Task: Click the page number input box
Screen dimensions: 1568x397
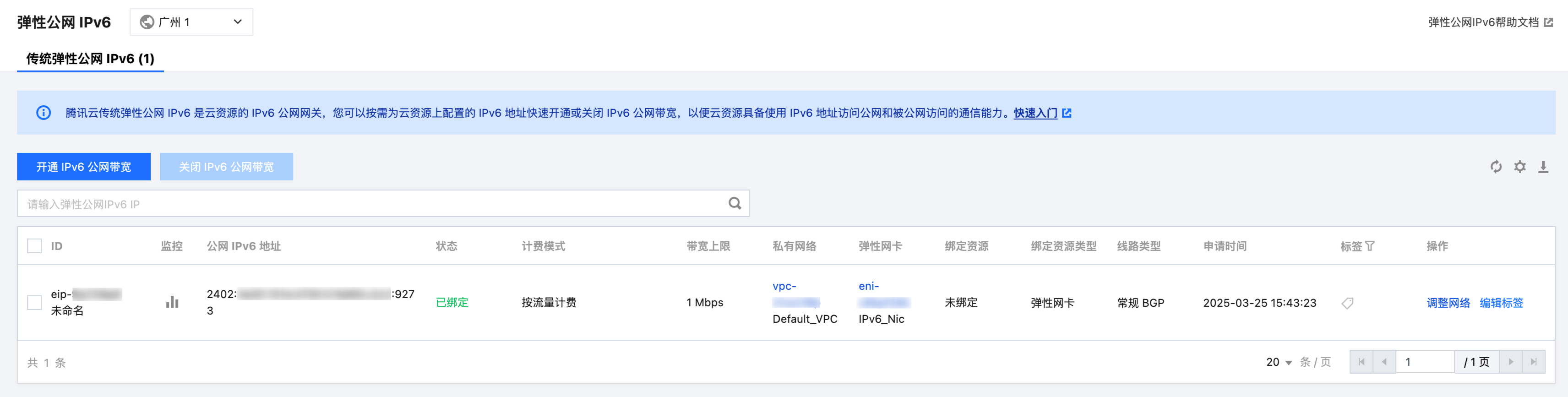Action: pos(1424,362)
